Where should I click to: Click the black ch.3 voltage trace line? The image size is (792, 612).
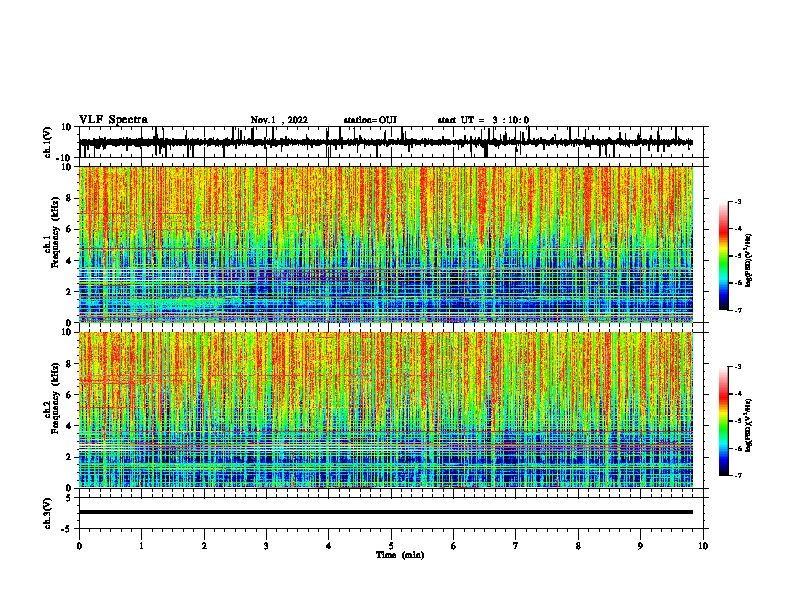point(386,512)
